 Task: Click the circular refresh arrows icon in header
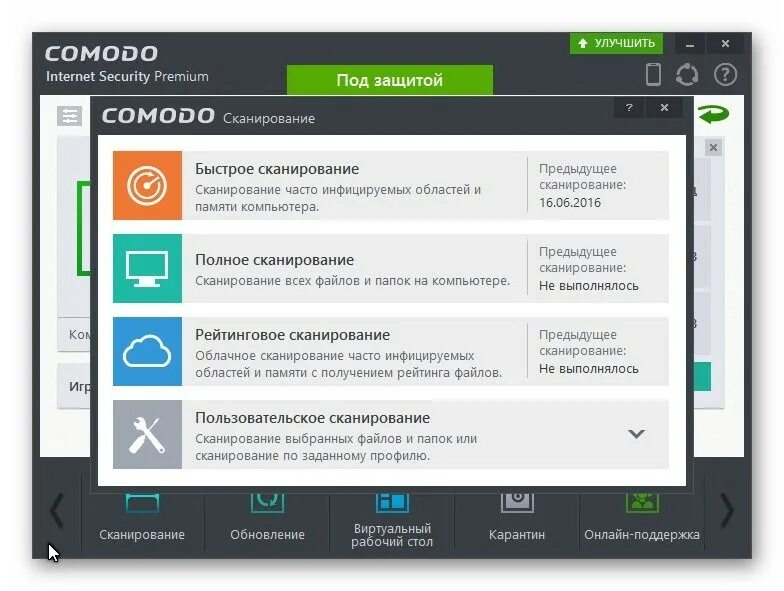point(687,75)
